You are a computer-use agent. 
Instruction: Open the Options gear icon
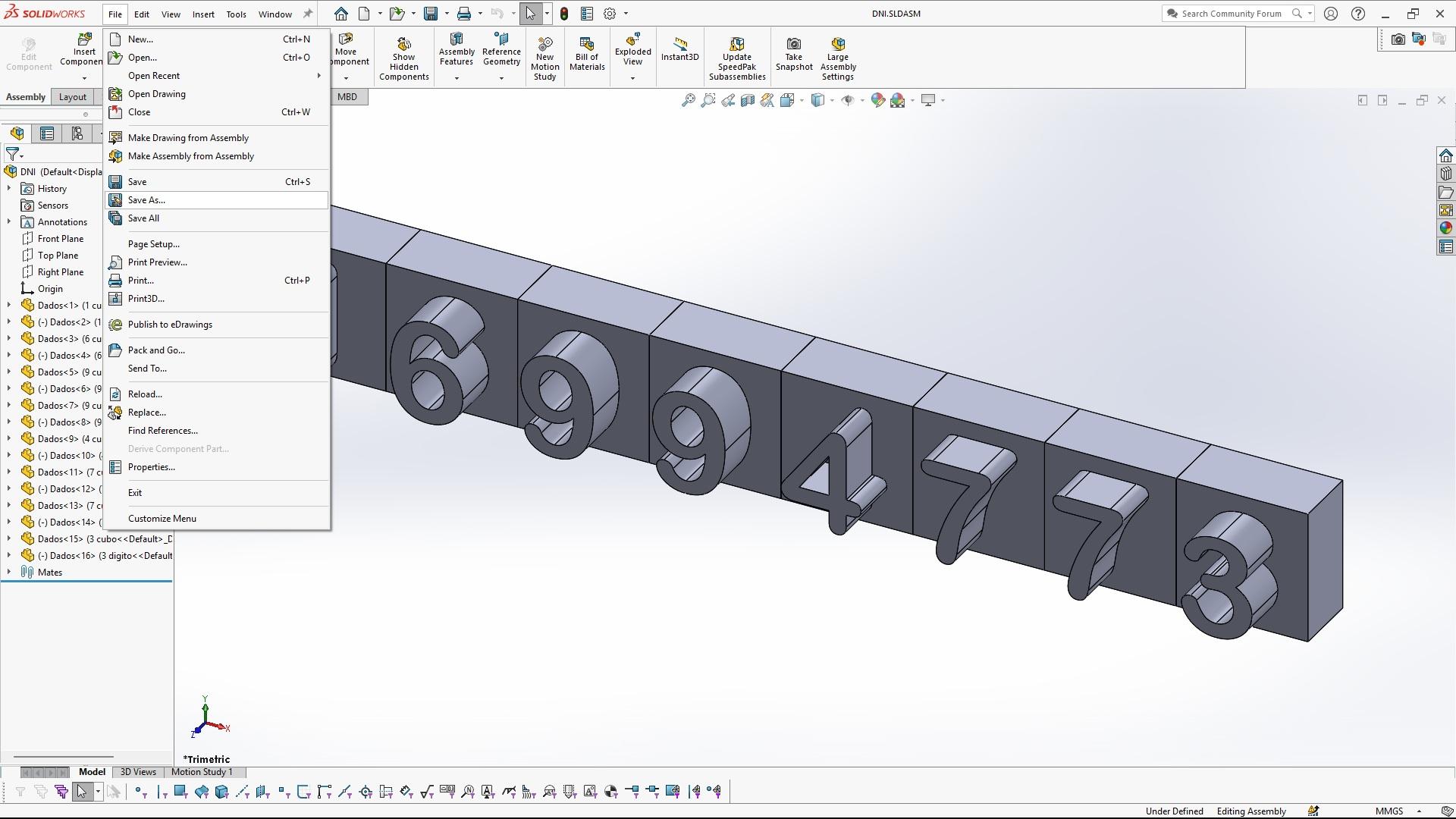(x=610, y=14)
